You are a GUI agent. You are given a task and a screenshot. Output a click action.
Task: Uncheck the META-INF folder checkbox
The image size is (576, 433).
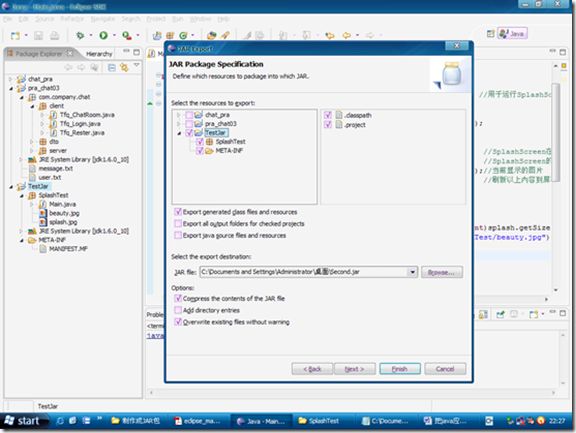click(x=199, y=151)
